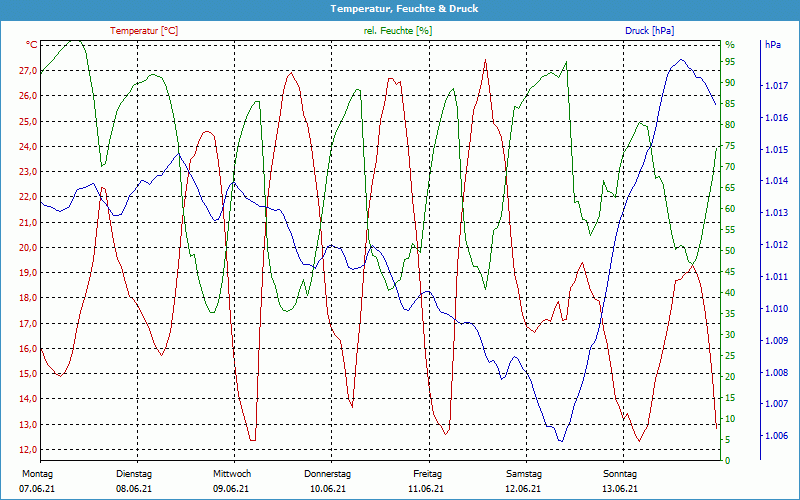Click the 55 humidity axis value
This screenshot has height=500, width=800.
(x=730, y=230)
